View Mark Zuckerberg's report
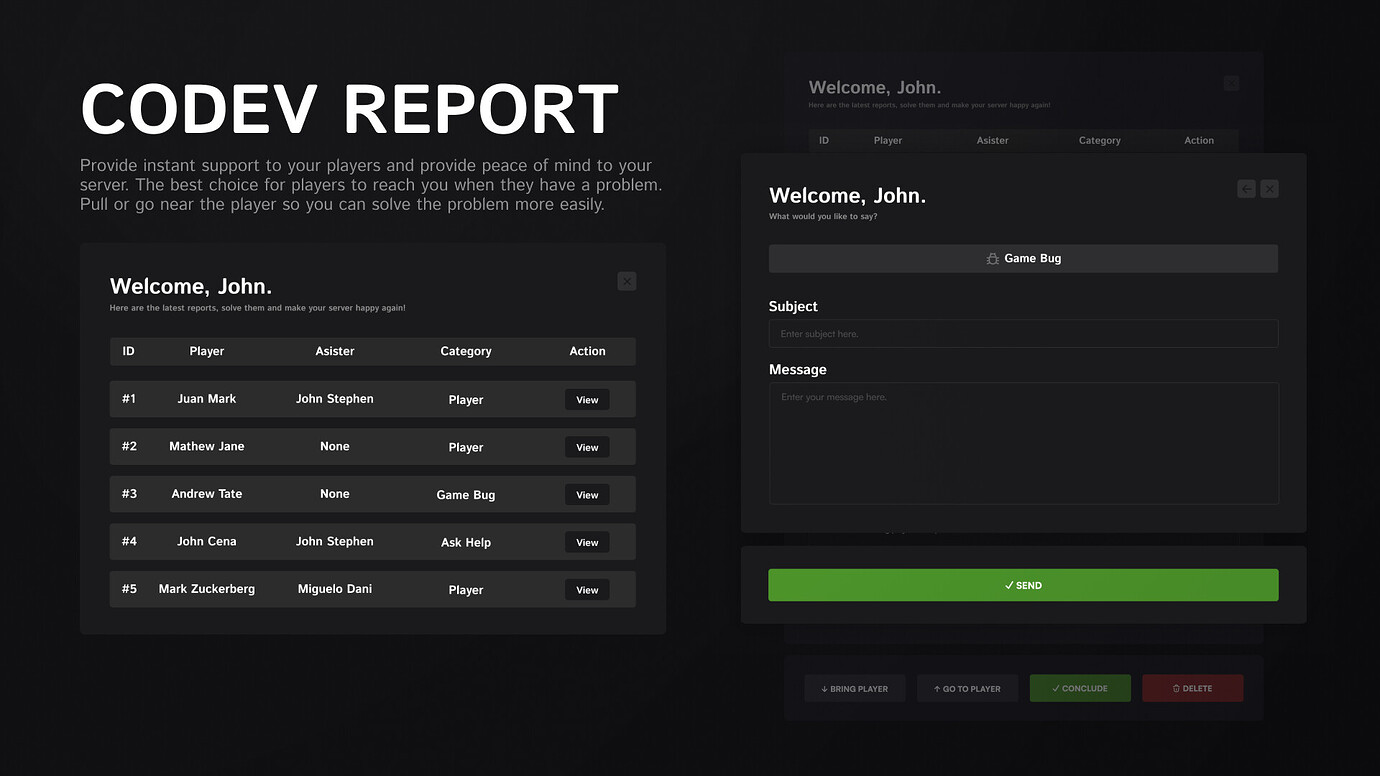The width and height of the screenshot is (1380, 776). point(586,589)
